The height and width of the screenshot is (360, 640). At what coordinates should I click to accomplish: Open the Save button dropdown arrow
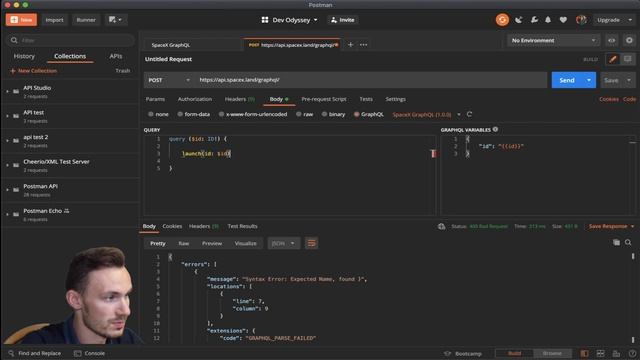[x=629, y=80]
